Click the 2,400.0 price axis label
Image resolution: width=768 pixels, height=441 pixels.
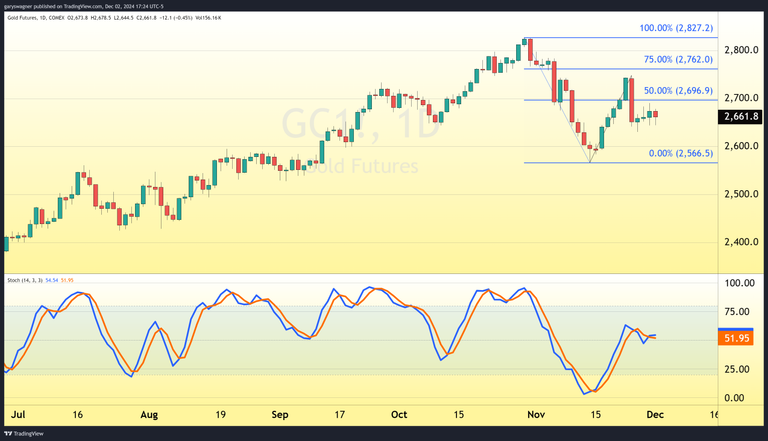[741, 242]
